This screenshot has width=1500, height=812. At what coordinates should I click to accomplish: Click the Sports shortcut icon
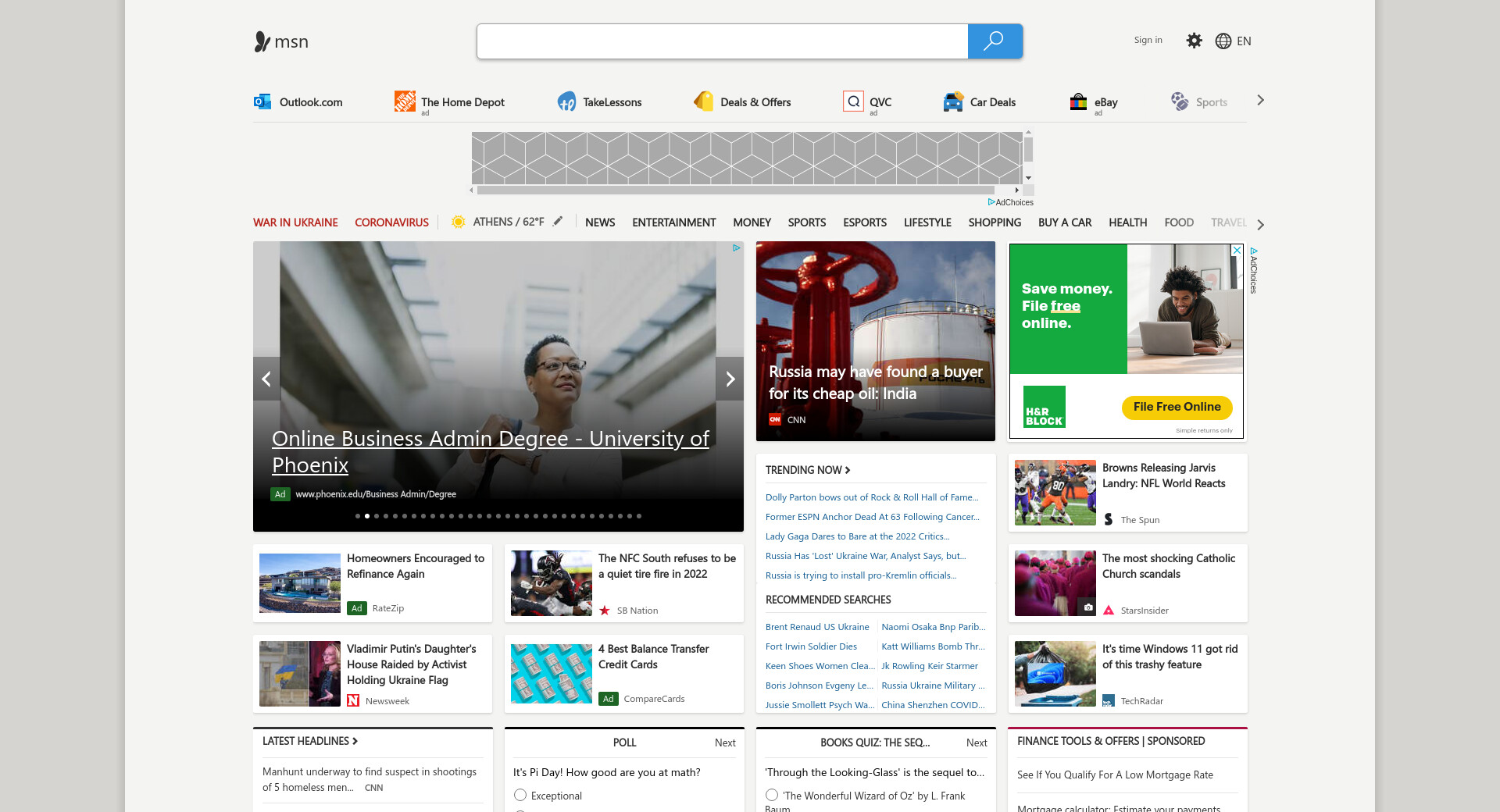click(x=1180, y=101)
